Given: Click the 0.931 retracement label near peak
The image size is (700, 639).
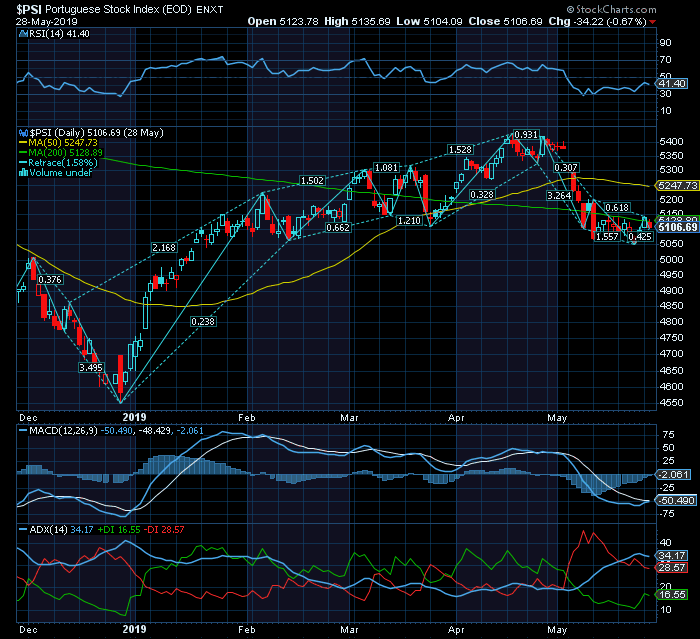Looking at the screenshot, I should [526, 134].
